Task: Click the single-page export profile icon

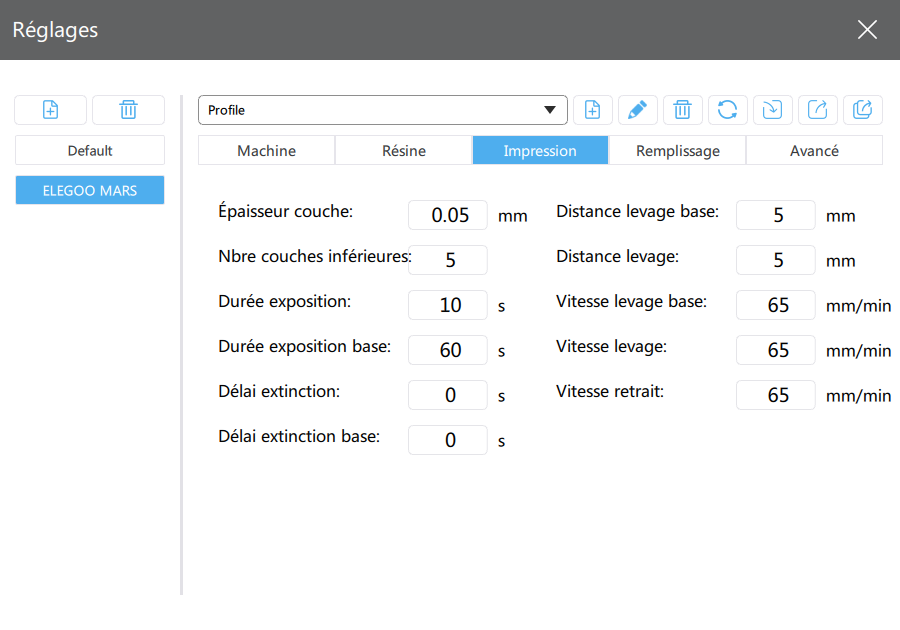Action: 817,110
